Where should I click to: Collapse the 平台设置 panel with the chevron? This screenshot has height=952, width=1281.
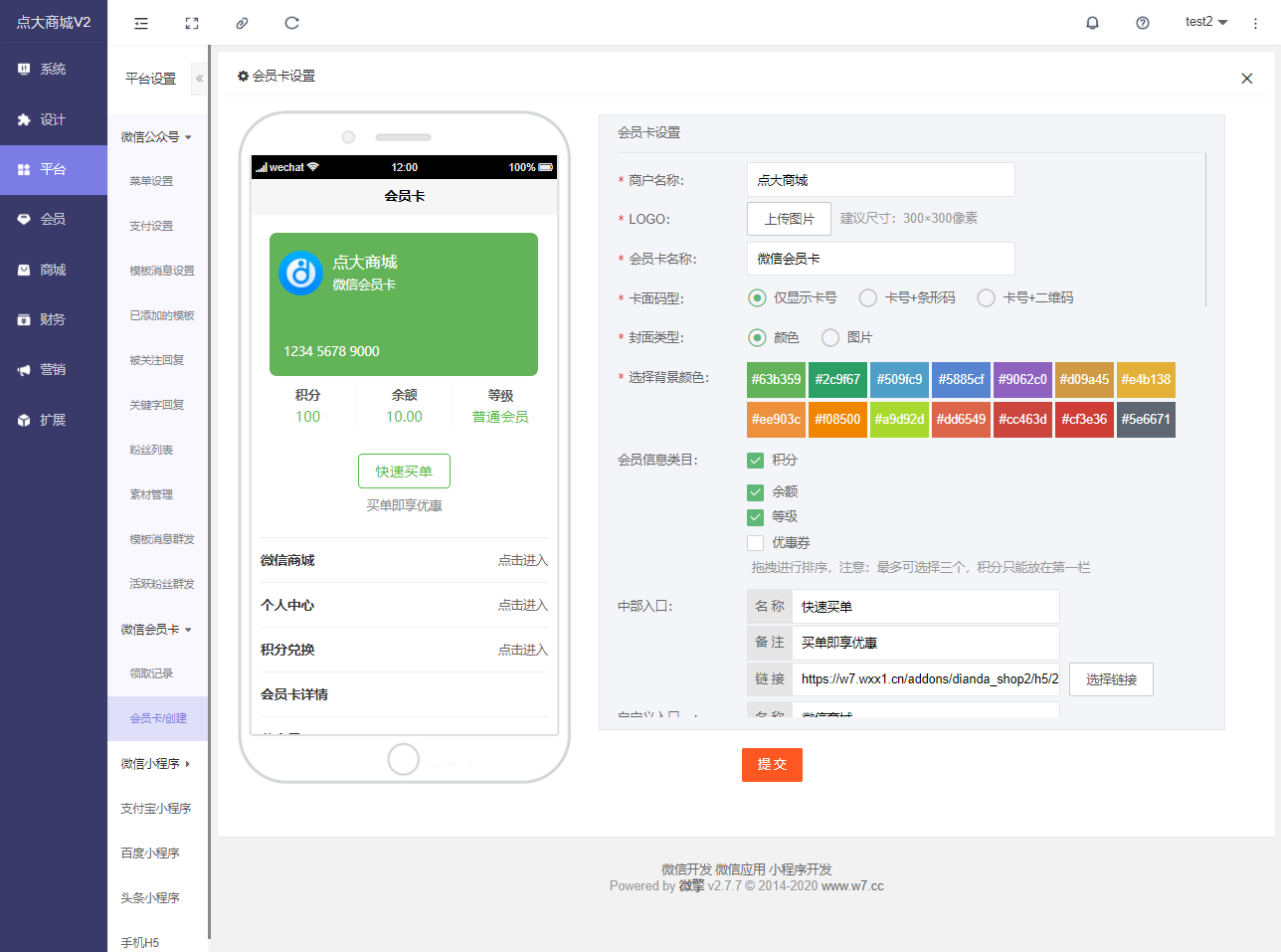pyautogui.click(x=199, y=78)
